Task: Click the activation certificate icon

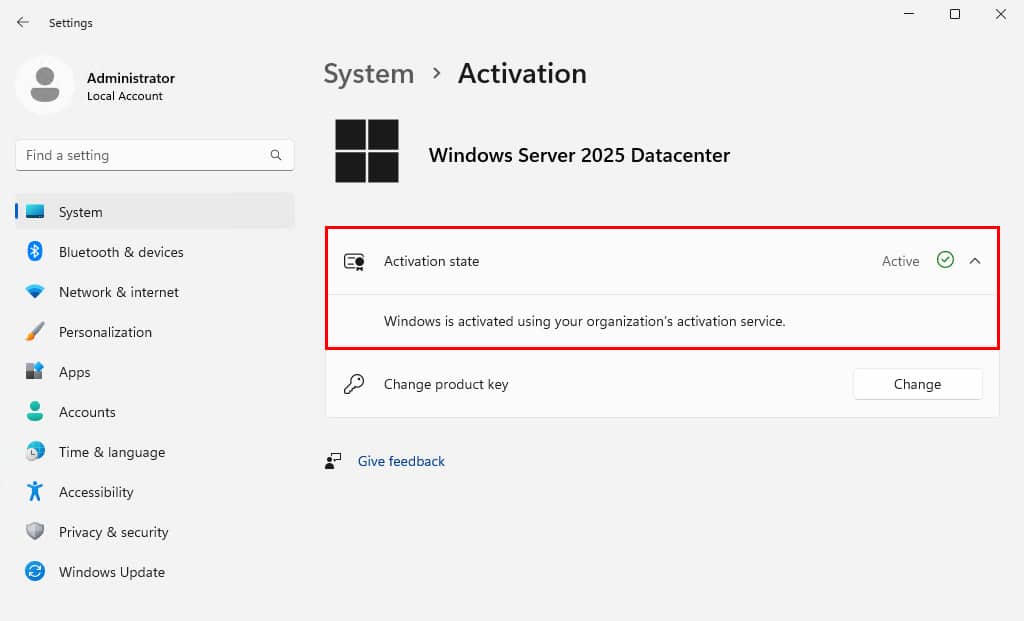Action: tap(354, 262)
